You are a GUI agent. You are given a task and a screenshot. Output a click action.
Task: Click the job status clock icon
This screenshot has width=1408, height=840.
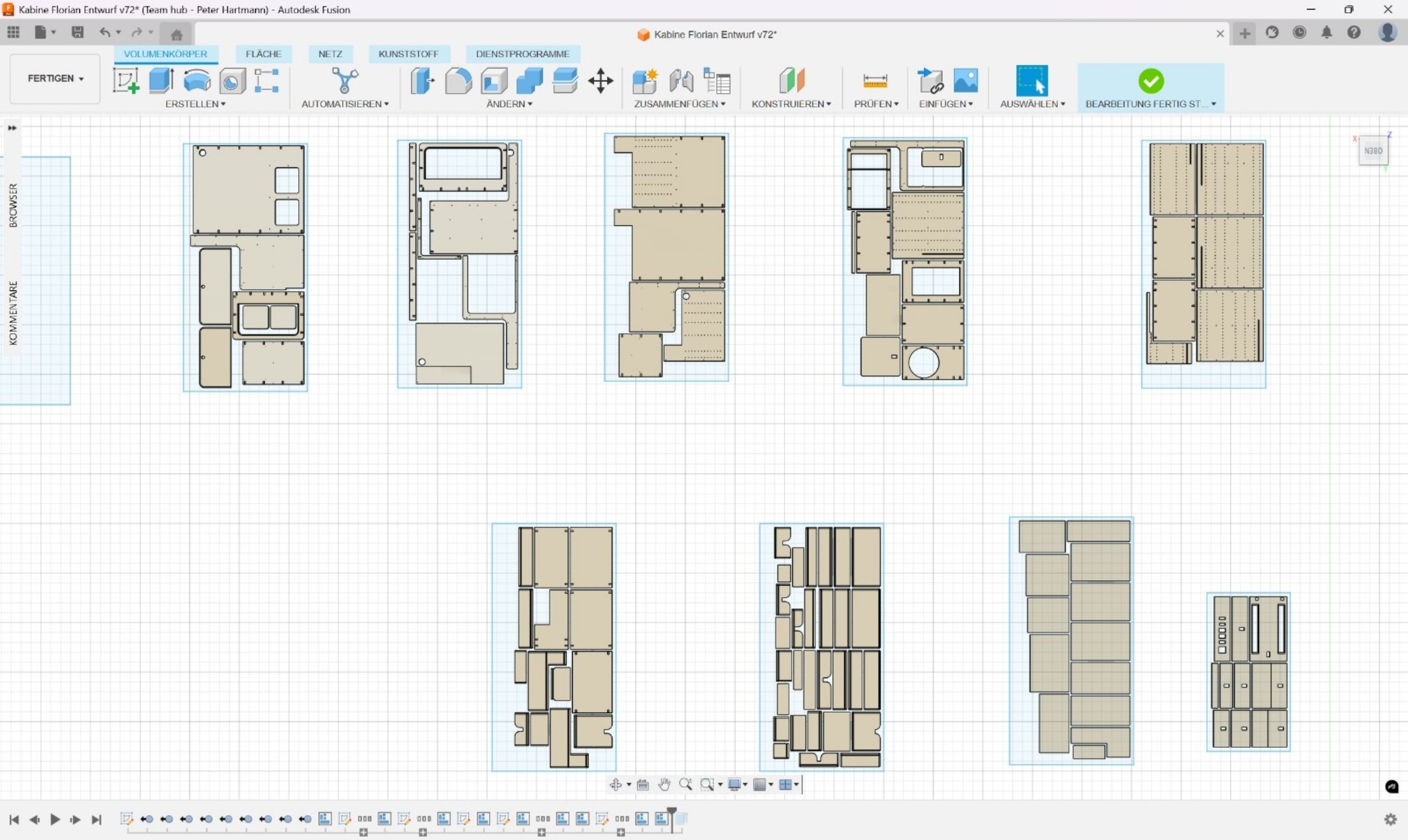pos(1299,33)
